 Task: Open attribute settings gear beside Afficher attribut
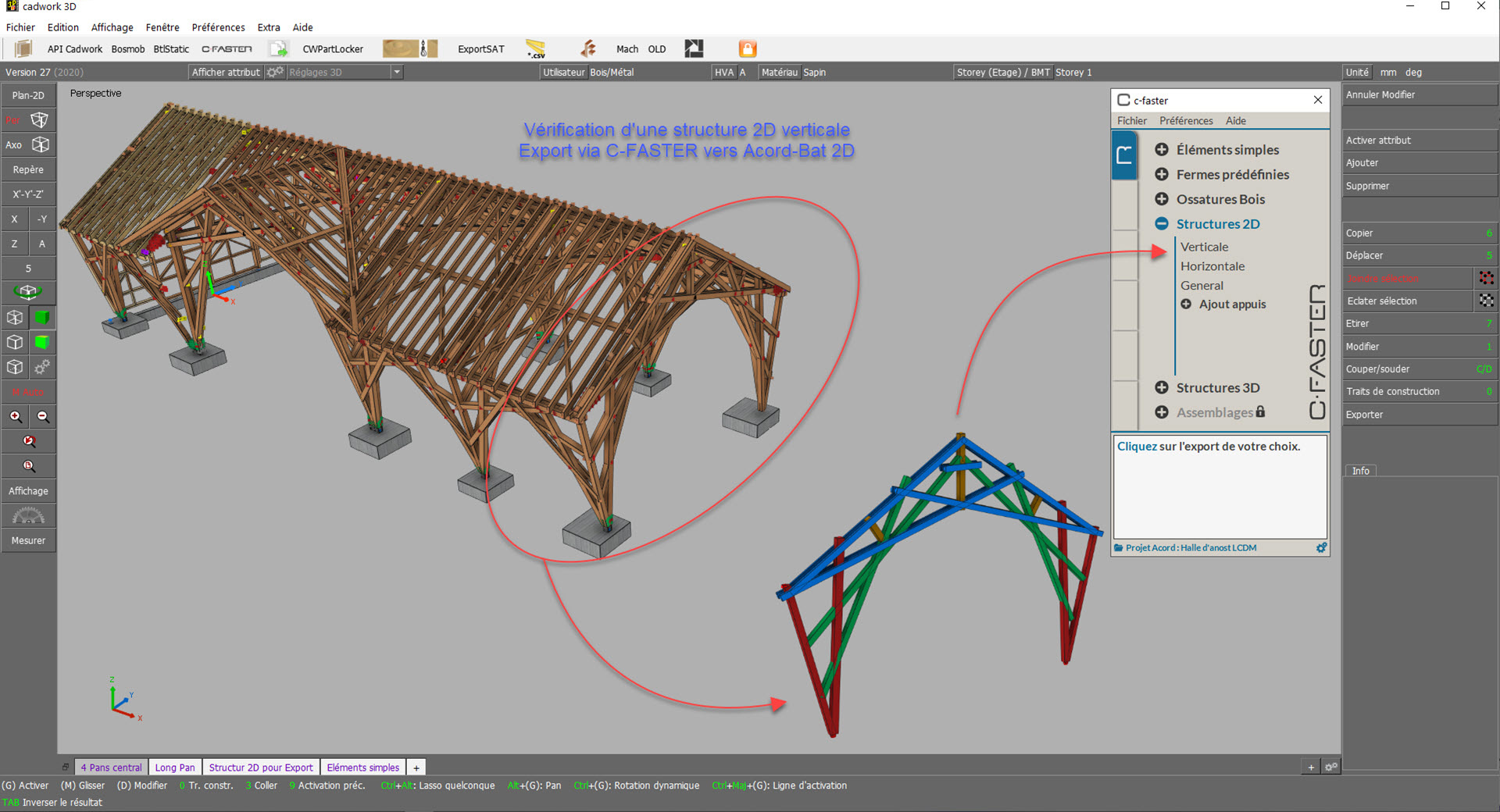(275, 72)
